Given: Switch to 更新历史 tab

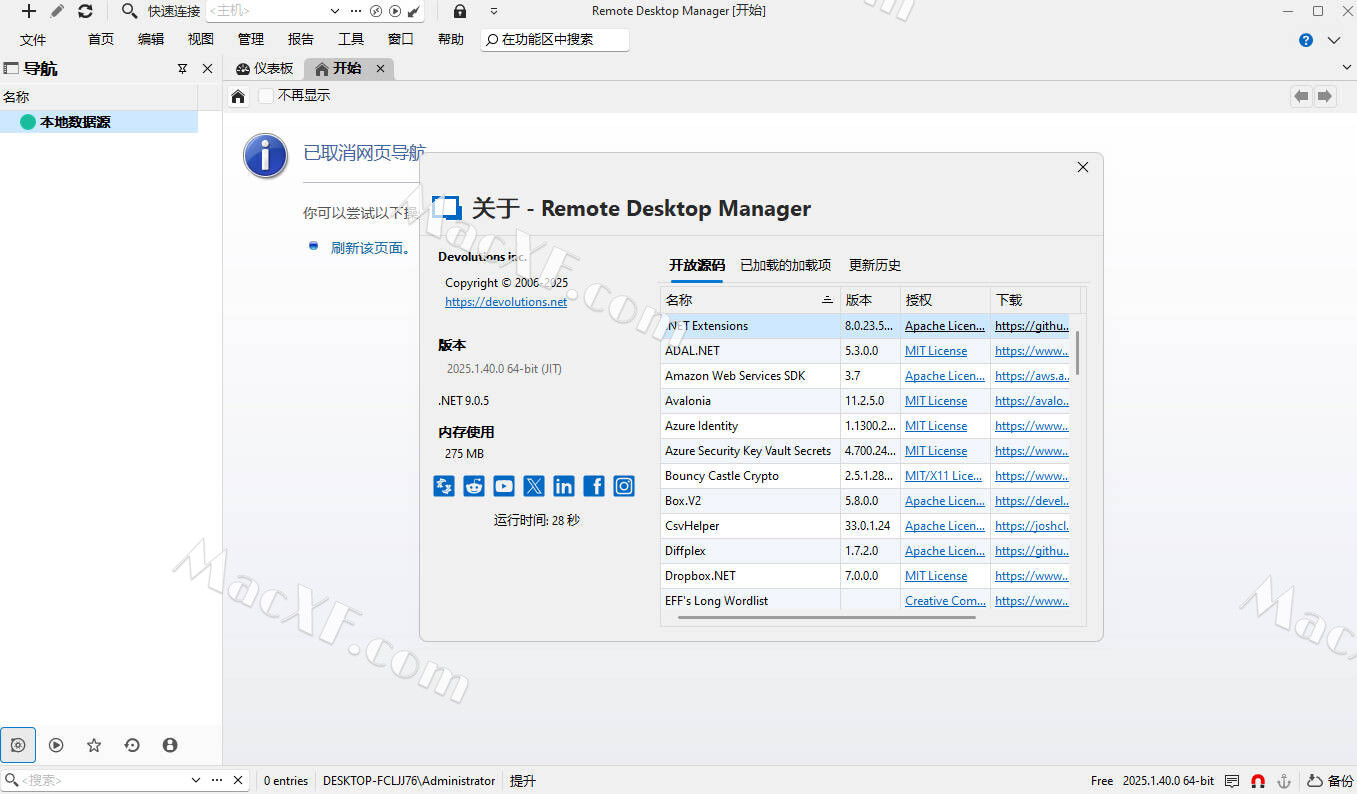Looking at the screenshot, I should coord(875,265).
